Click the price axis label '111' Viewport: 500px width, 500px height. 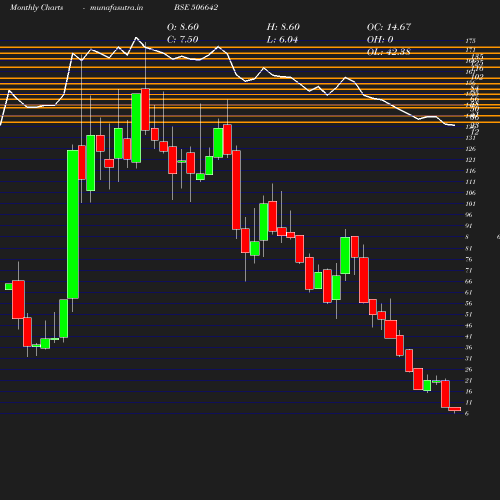click(470, 182)
